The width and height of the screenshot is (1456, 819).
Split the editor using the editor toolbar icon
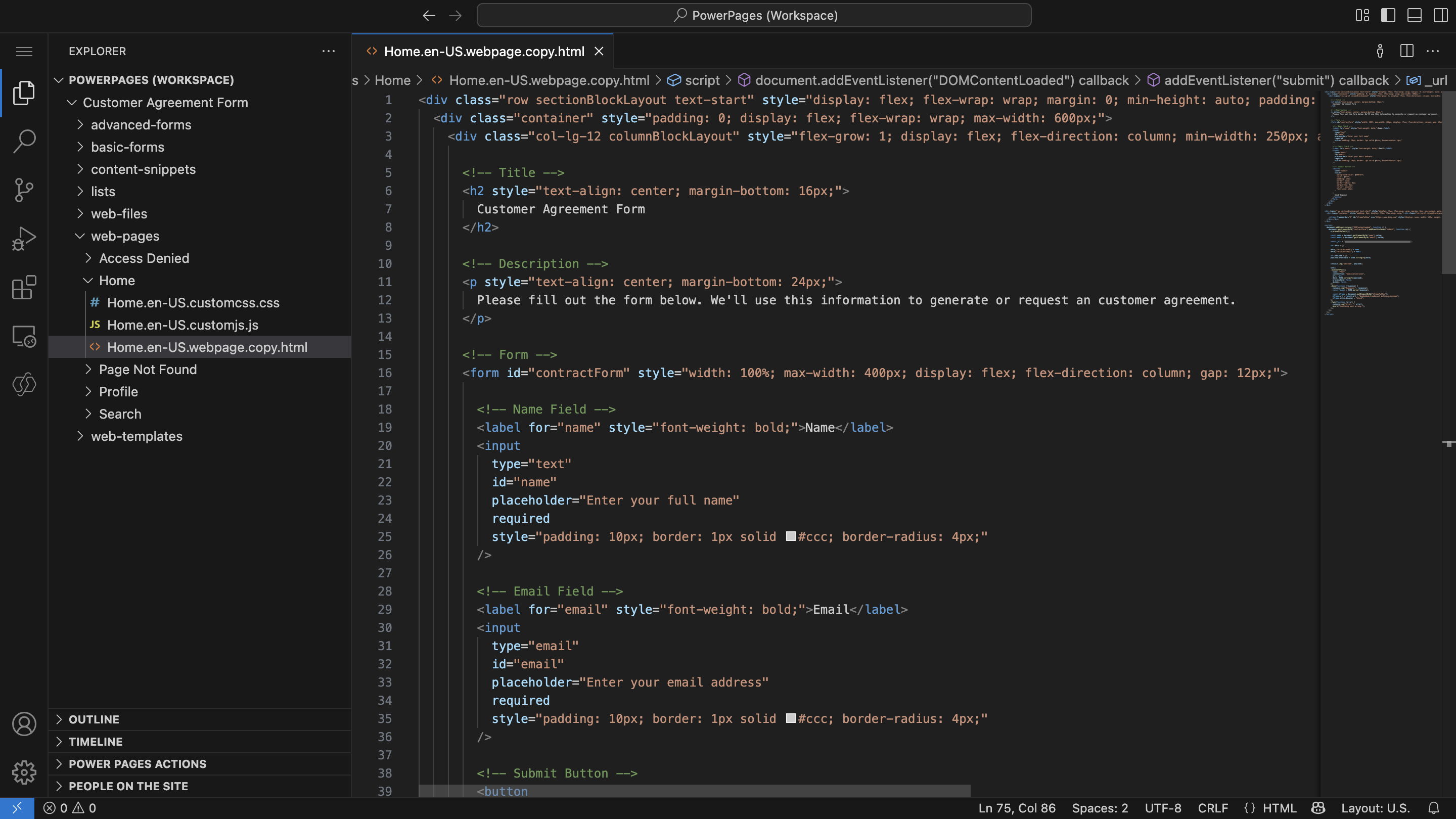point(1406,51)
